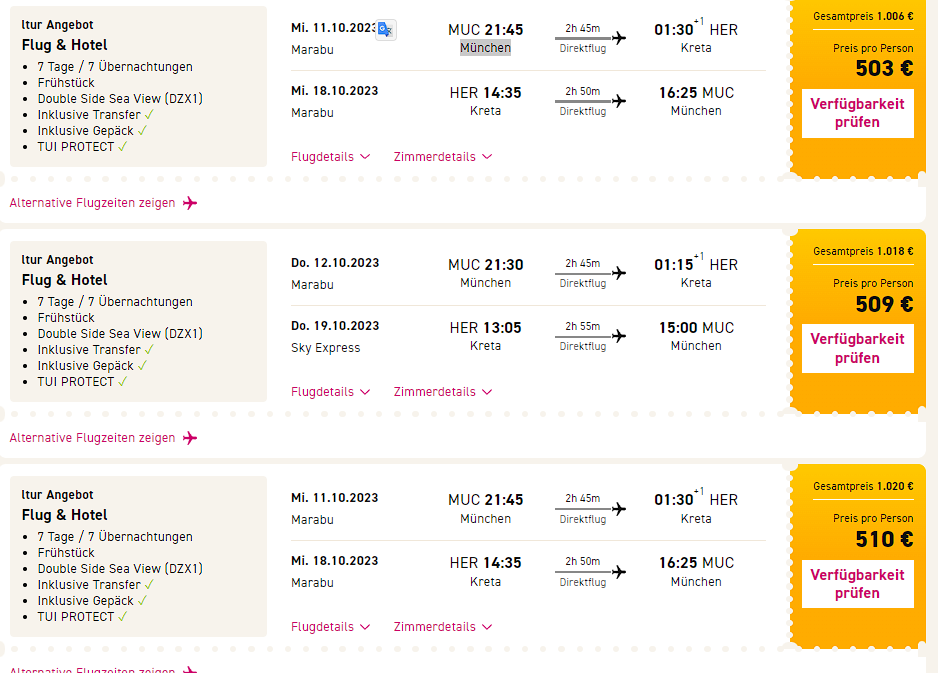Show alternative flight times below the 509 € offer

[92, 438]
